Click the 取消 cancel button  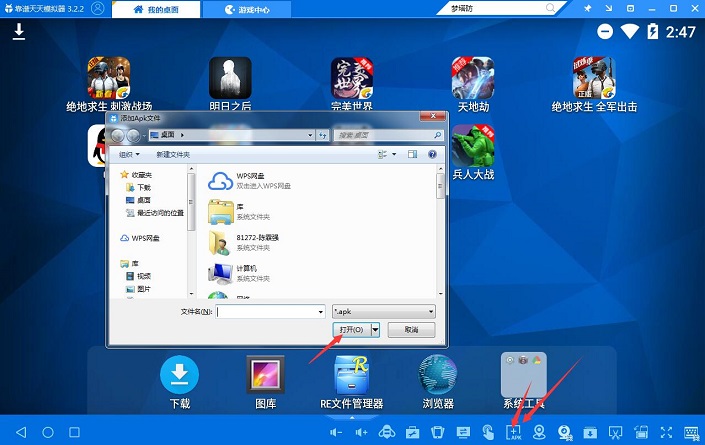pos(411,329)
